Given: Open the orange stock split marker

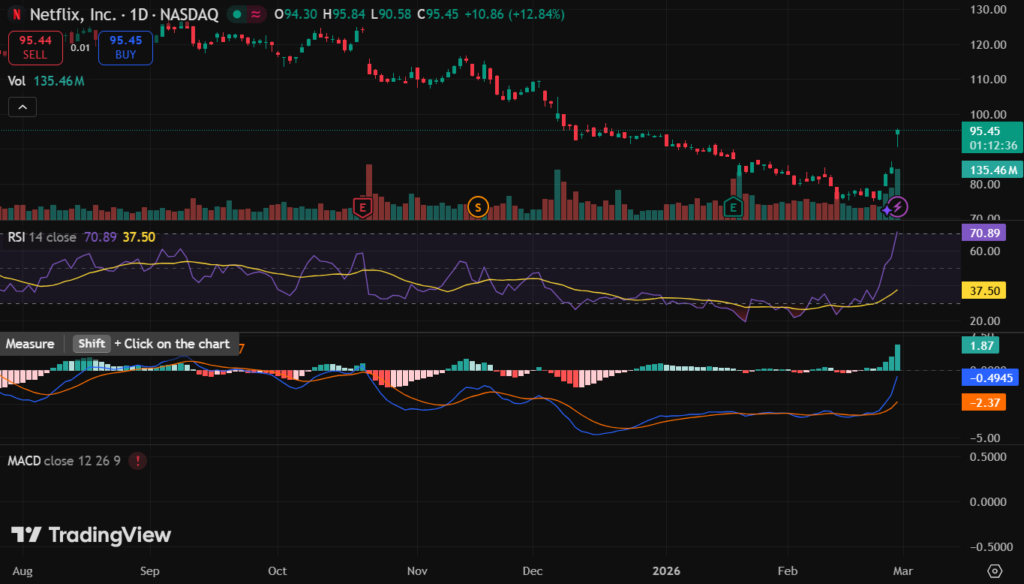Looking at the screenshot, I should (478, 207).
